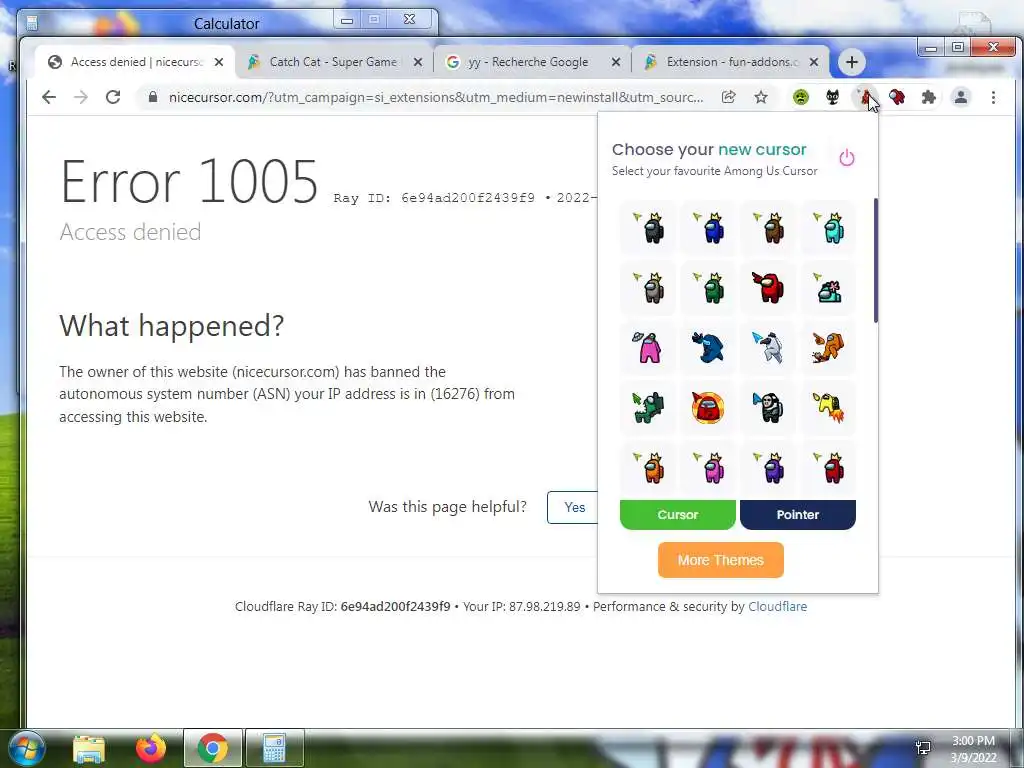Viewport: 1024px width, 768px height.
Task: Choose the black crowned crewmate cursor
Action: (x=649, y=229)
